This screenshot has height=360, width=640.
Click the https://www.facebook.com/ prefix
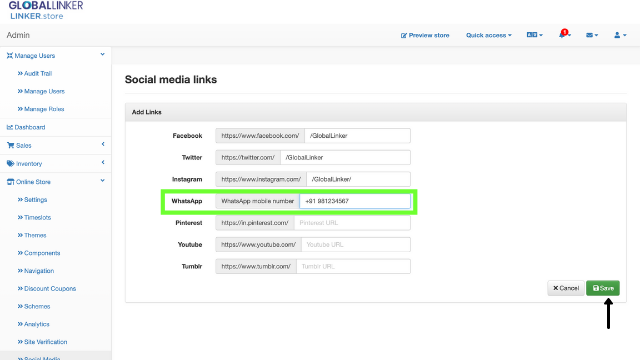point(260,136)
